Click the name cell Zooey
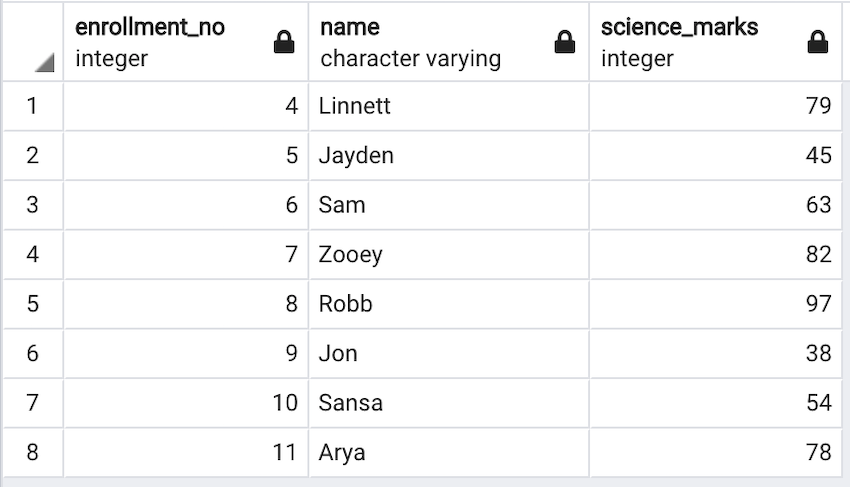Image resolution: width=850 pixels, height=487 pixels. click(448, 254)
